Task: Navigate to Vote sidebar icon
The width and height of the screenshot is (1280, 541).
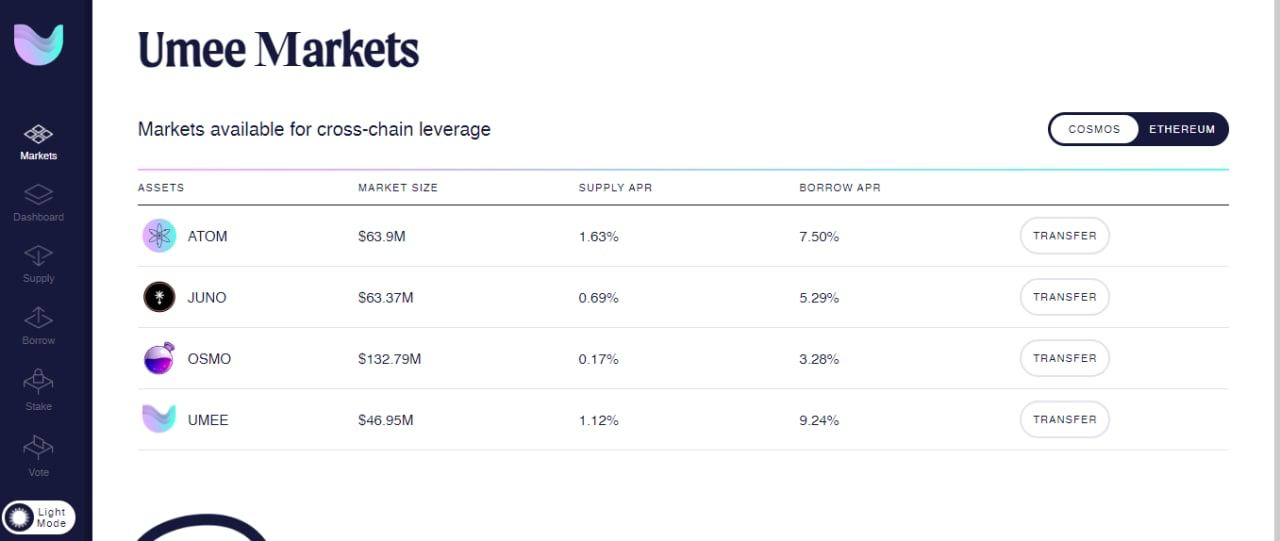Action: coord(38,445)
